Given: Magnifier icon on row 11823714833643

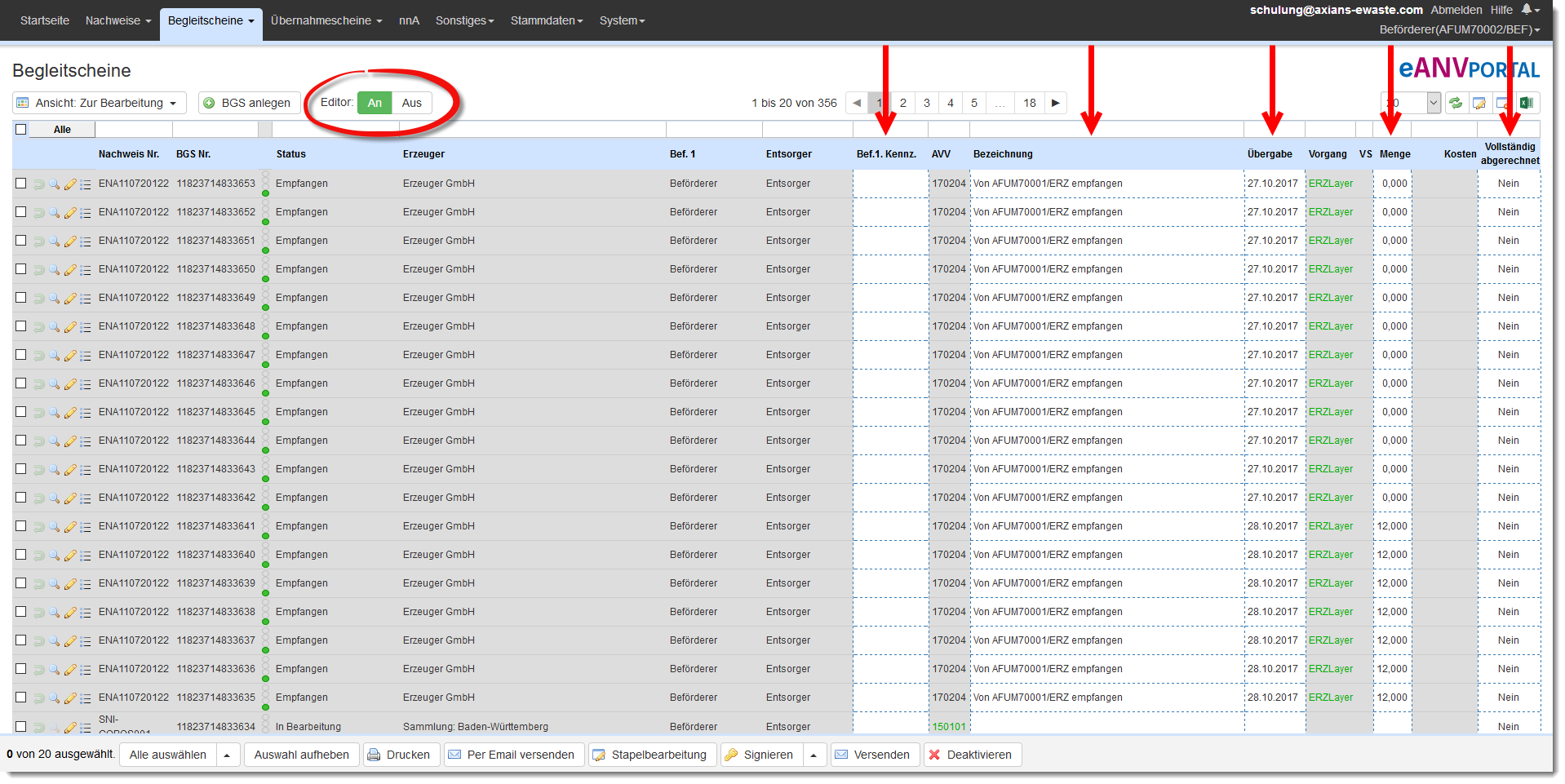Looking at the screenshot, I should (x=54, y=470).
